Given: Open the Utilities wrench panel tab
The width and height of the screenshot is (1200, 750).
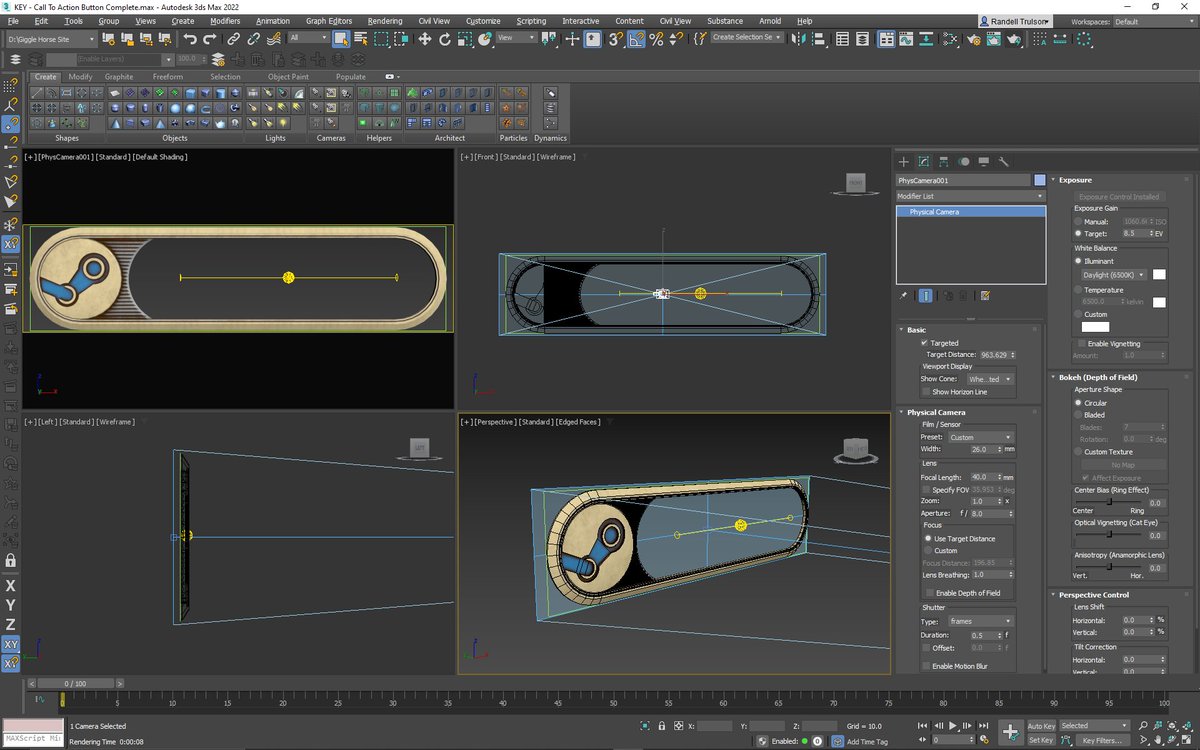Looking at the screenshot, I should click(x=1004, y=161).
